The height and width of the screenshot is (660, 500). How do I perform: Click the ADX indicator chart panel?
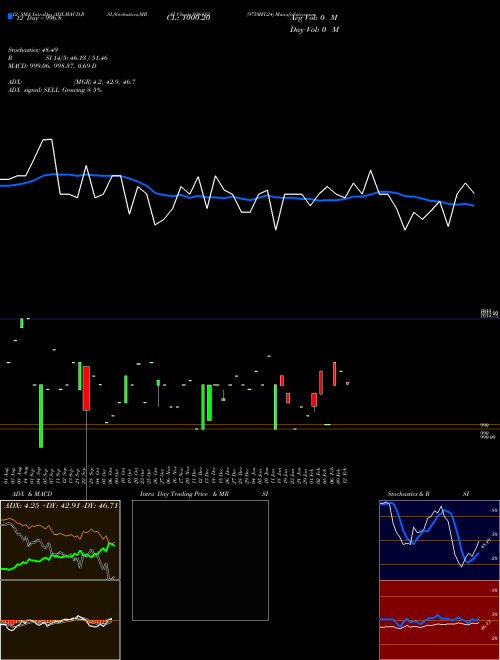60,540
